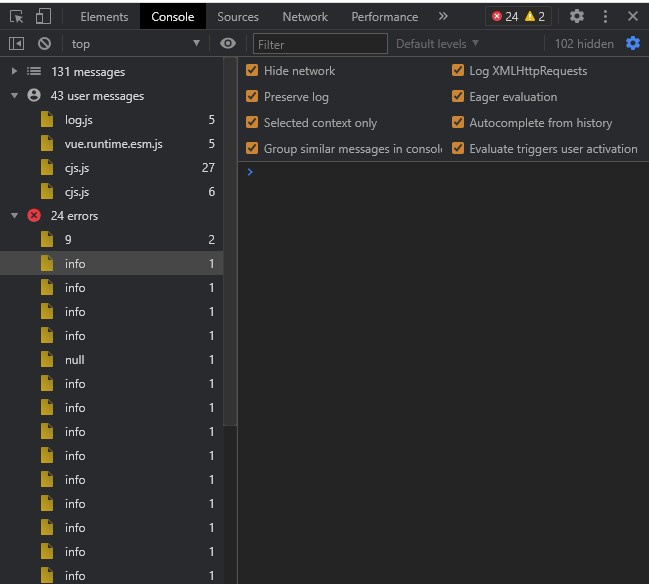Switch to the Console tab
Viewport: 649px width, 584px height.
(x=173, y=17)
